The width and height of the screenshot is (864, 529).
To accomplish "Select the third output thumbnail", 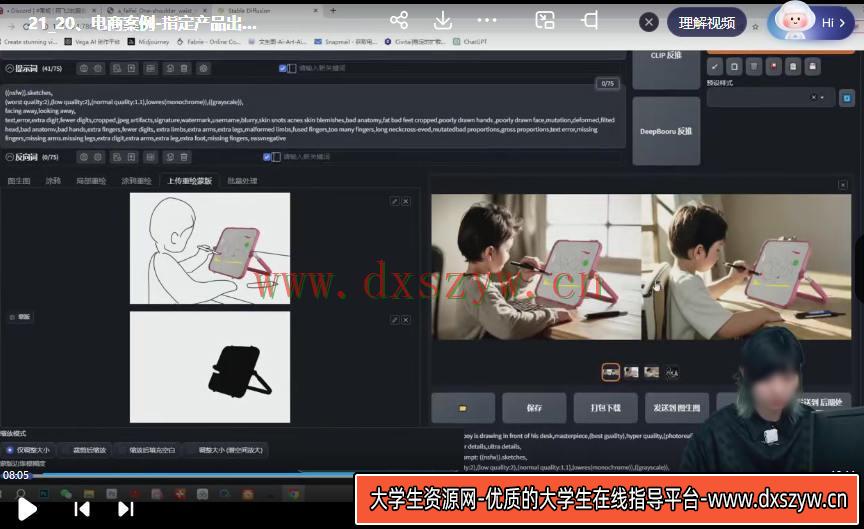I will coord(651,373).
